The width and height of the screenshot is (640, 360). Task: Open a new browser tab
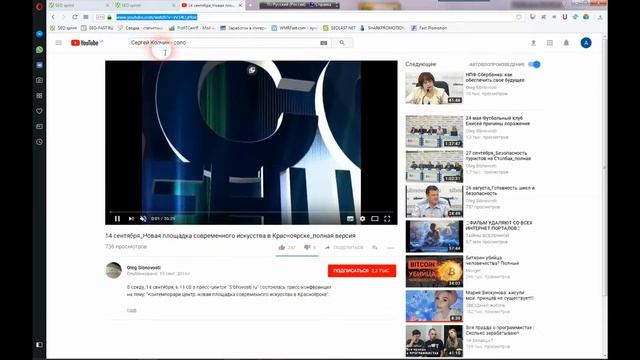(251, 5)
